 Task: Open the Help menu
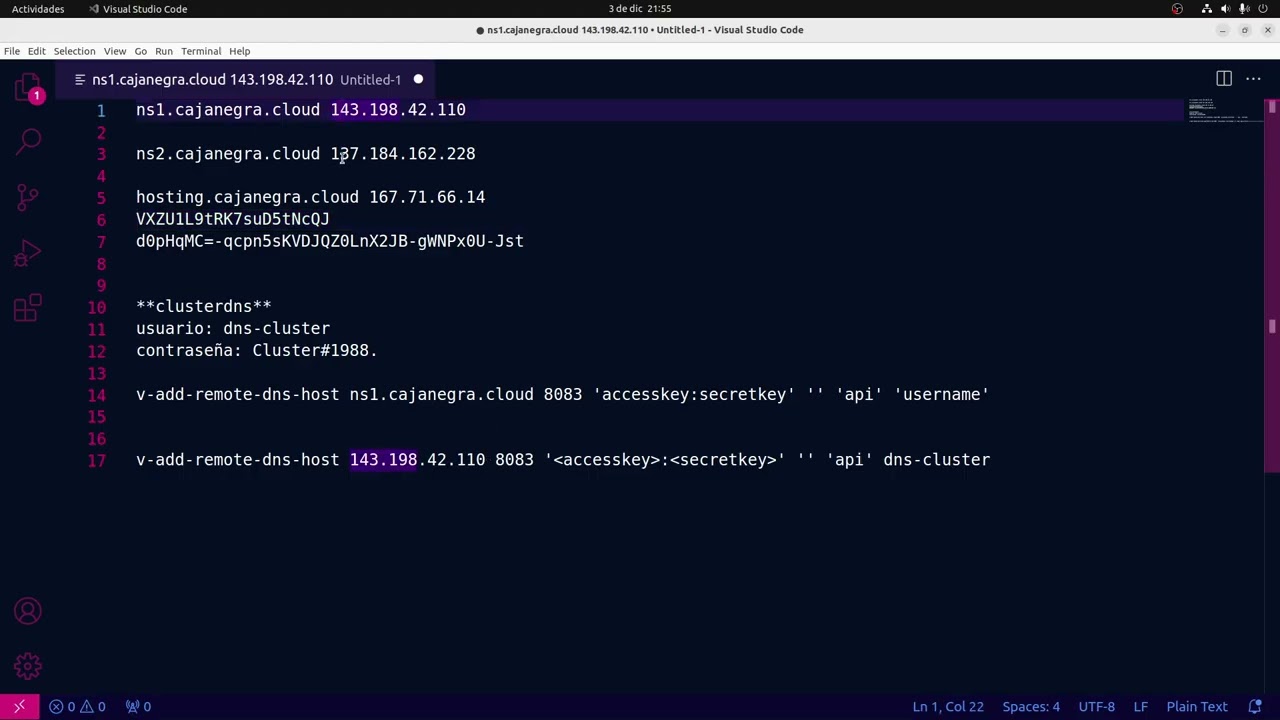pyautogui.click(x=239, y=51)
